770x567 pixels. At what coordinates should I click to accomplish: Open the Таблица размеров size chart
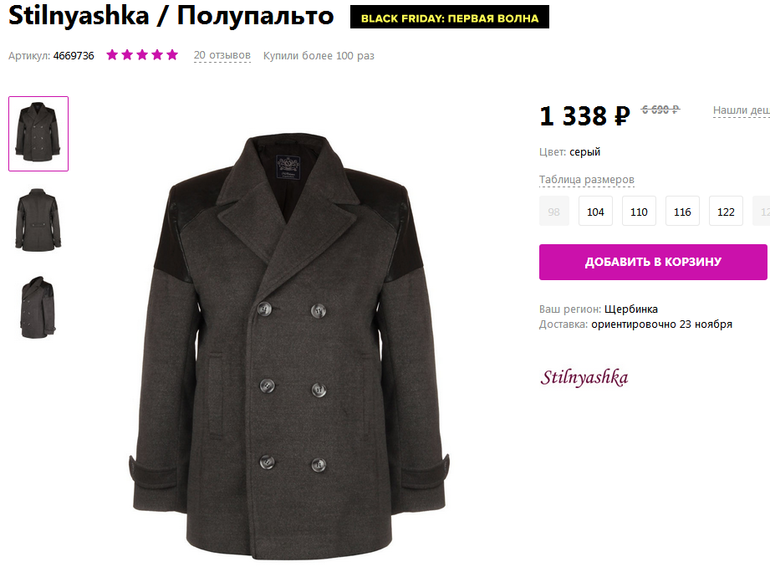pos(587,180)
